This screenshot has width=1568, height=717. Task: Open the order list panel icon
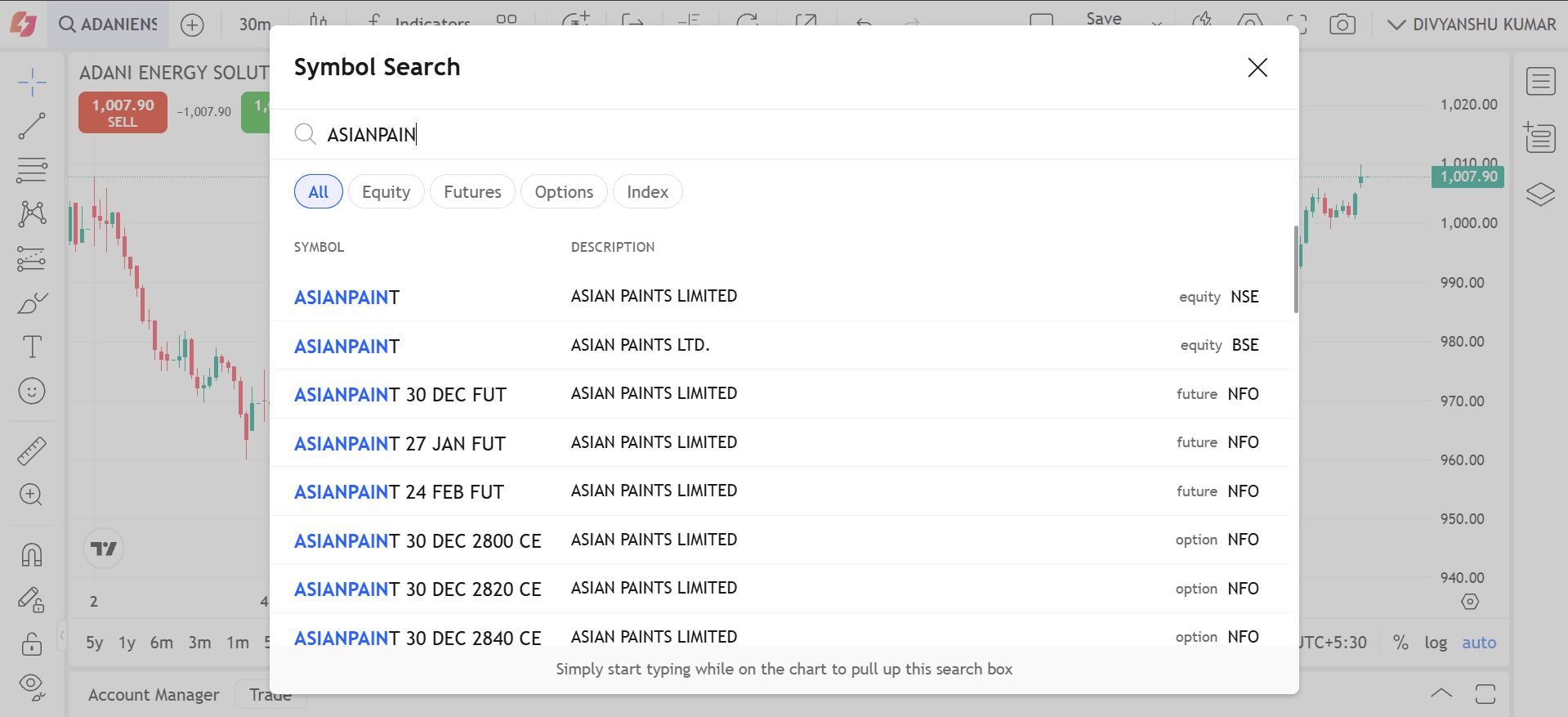click(x=1540, y=137)
